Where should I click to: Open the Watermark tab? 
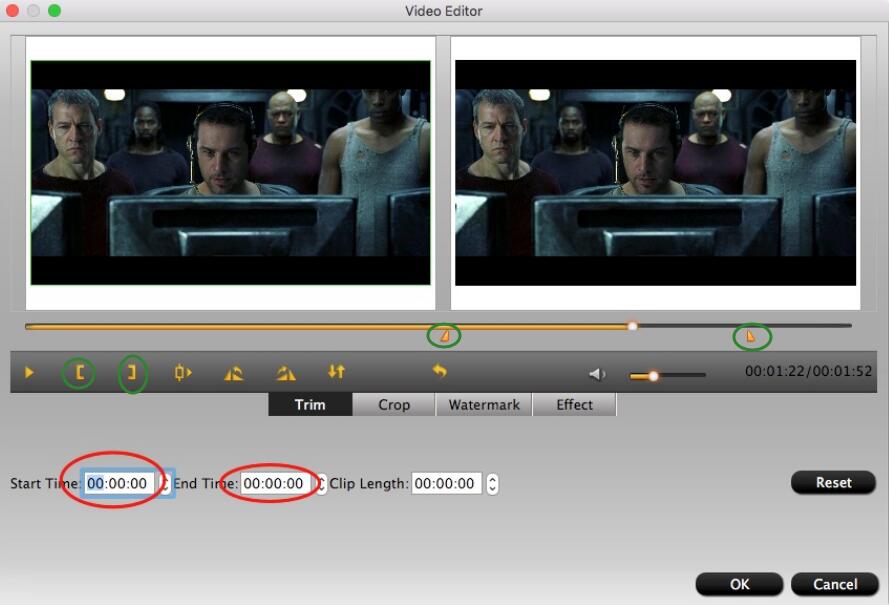pyautogui.click(x=483, y=405)
